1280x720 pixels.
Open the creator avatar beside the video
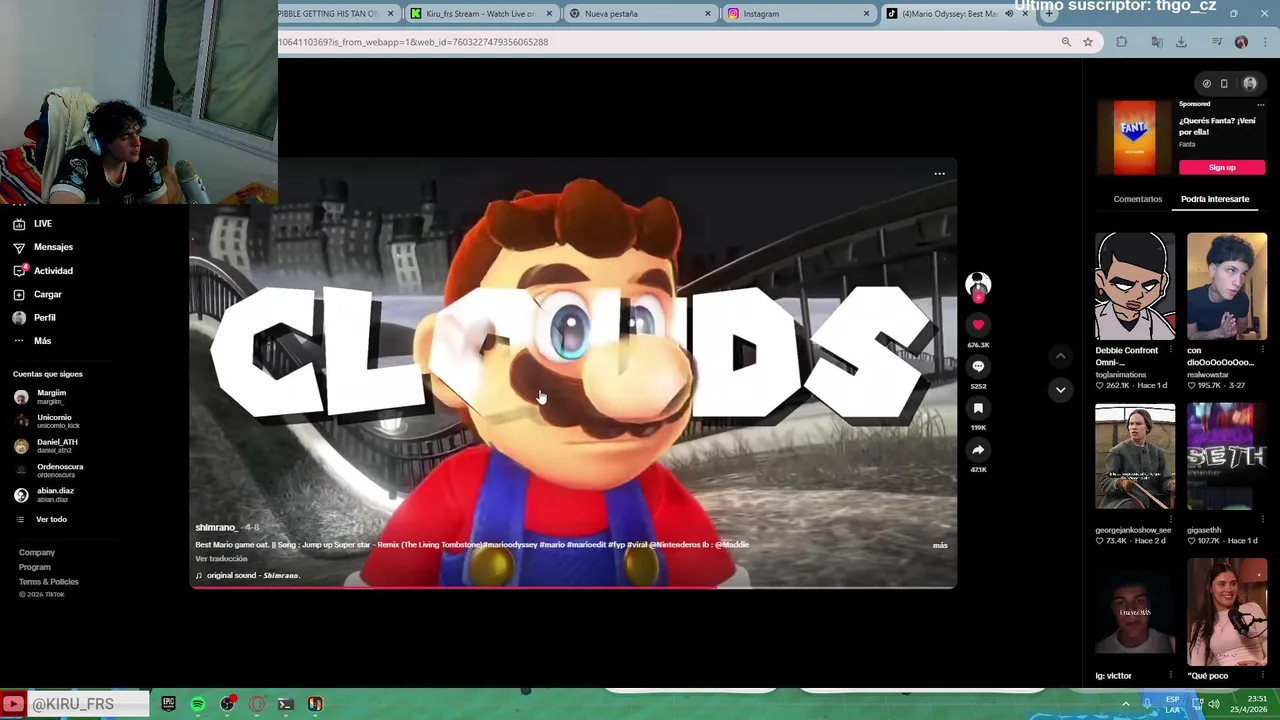click(x=978, y=285)
